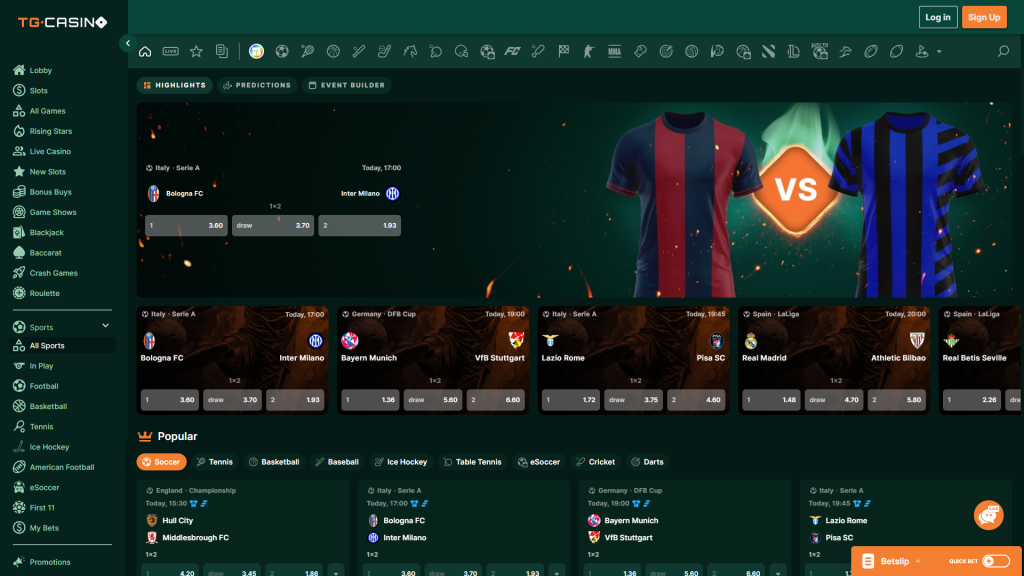Screen dimensions: 1024x576
Task: Open the live chat support bubble
Action: point(989,515)
